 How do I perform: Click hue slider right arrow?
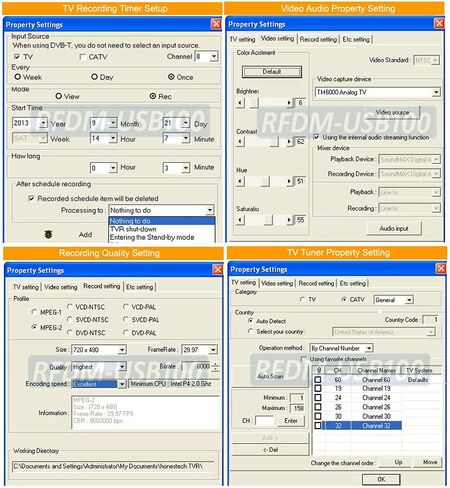click(x=289, y=181)
